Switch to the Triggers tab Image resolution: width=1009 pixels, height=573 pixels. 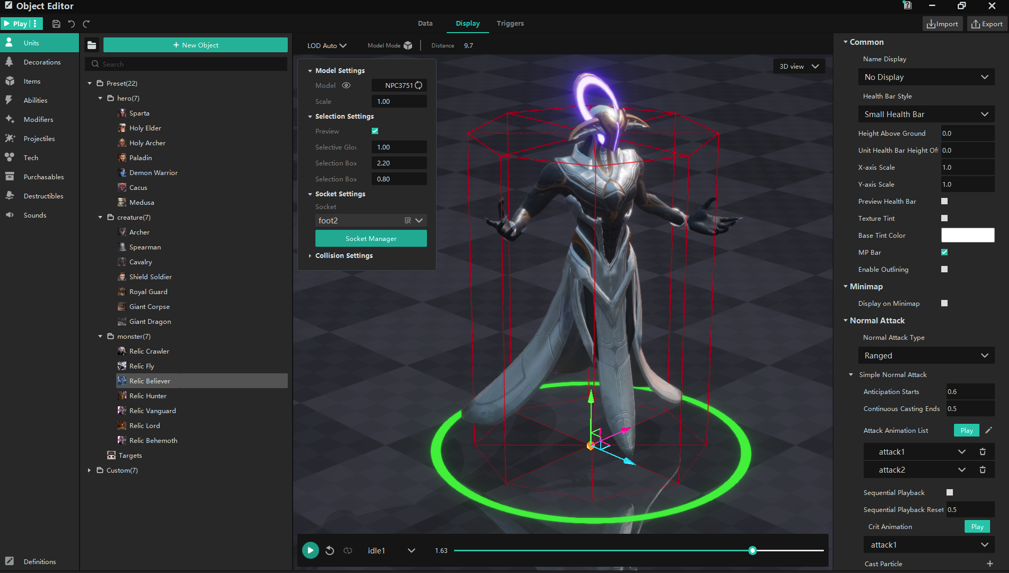tap(510, 24)
